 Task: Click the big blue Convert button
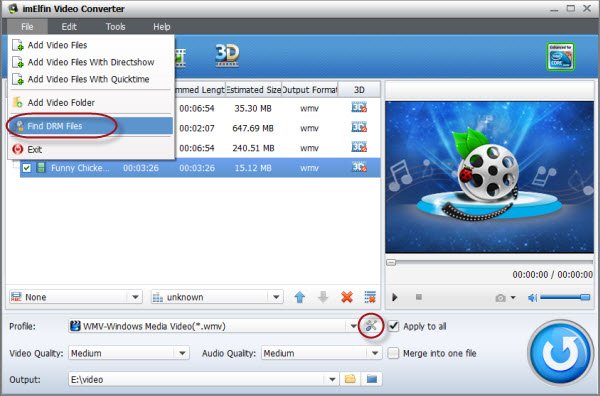point(561,353)
